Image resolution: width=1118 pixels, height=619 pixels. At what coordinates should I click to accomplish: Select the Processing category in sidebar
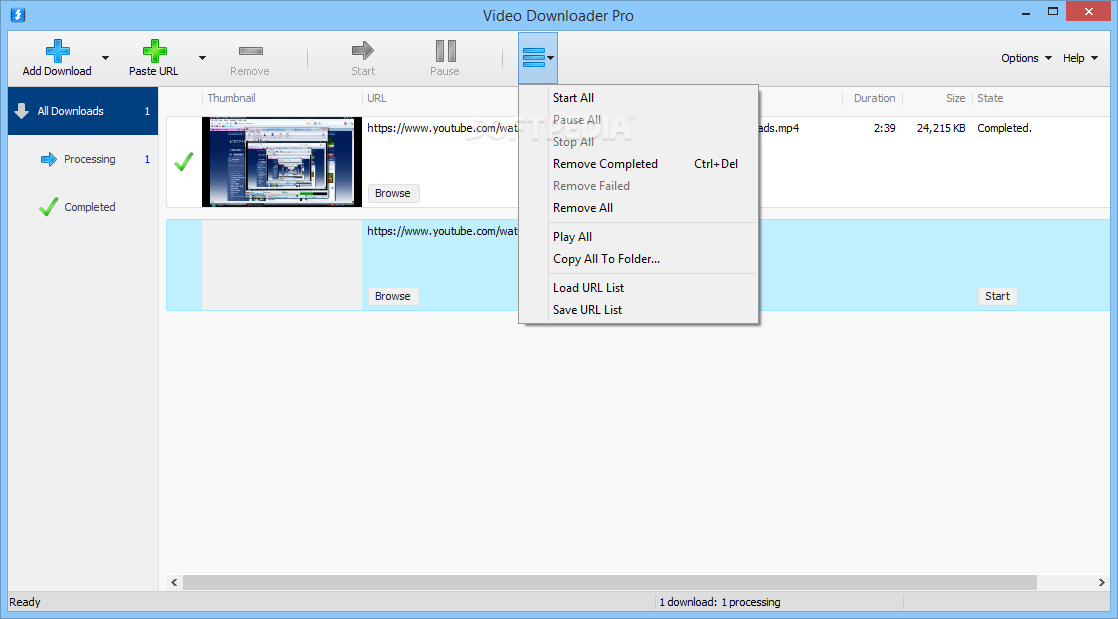point(83,159)
